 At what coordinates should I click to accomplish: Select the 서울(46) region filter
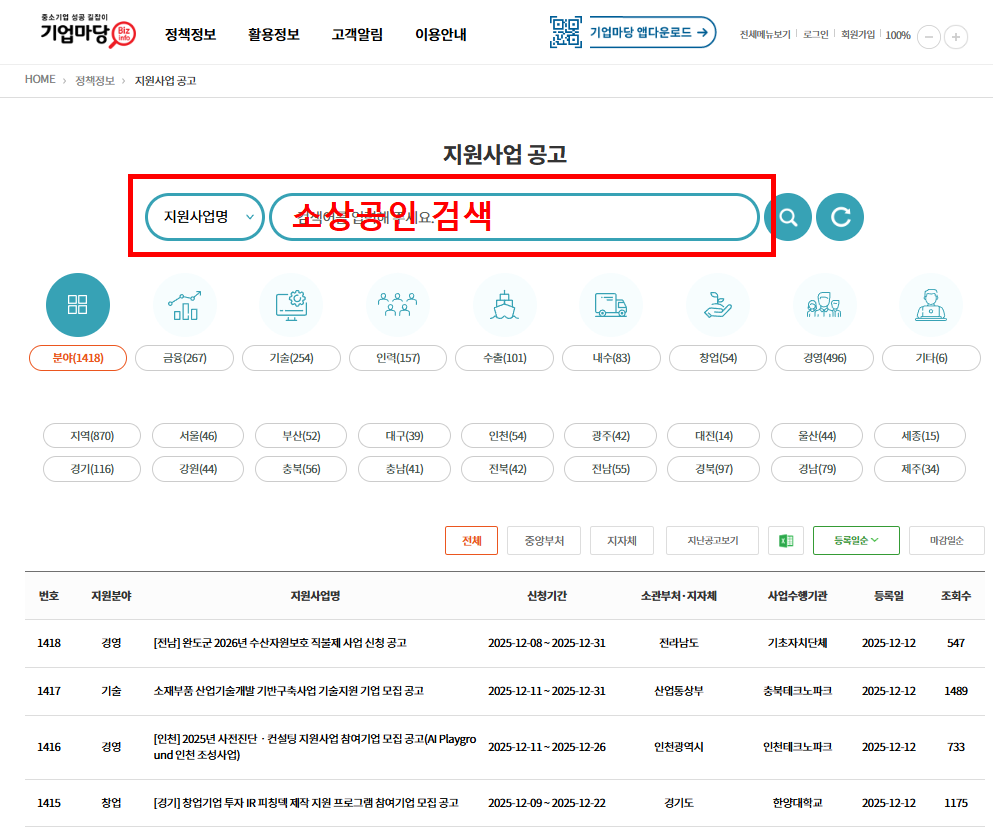point(197,435)
